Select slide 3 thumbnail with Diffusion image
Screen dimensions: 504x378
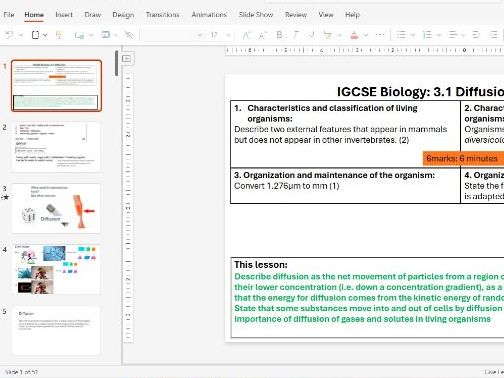[56, 208]
